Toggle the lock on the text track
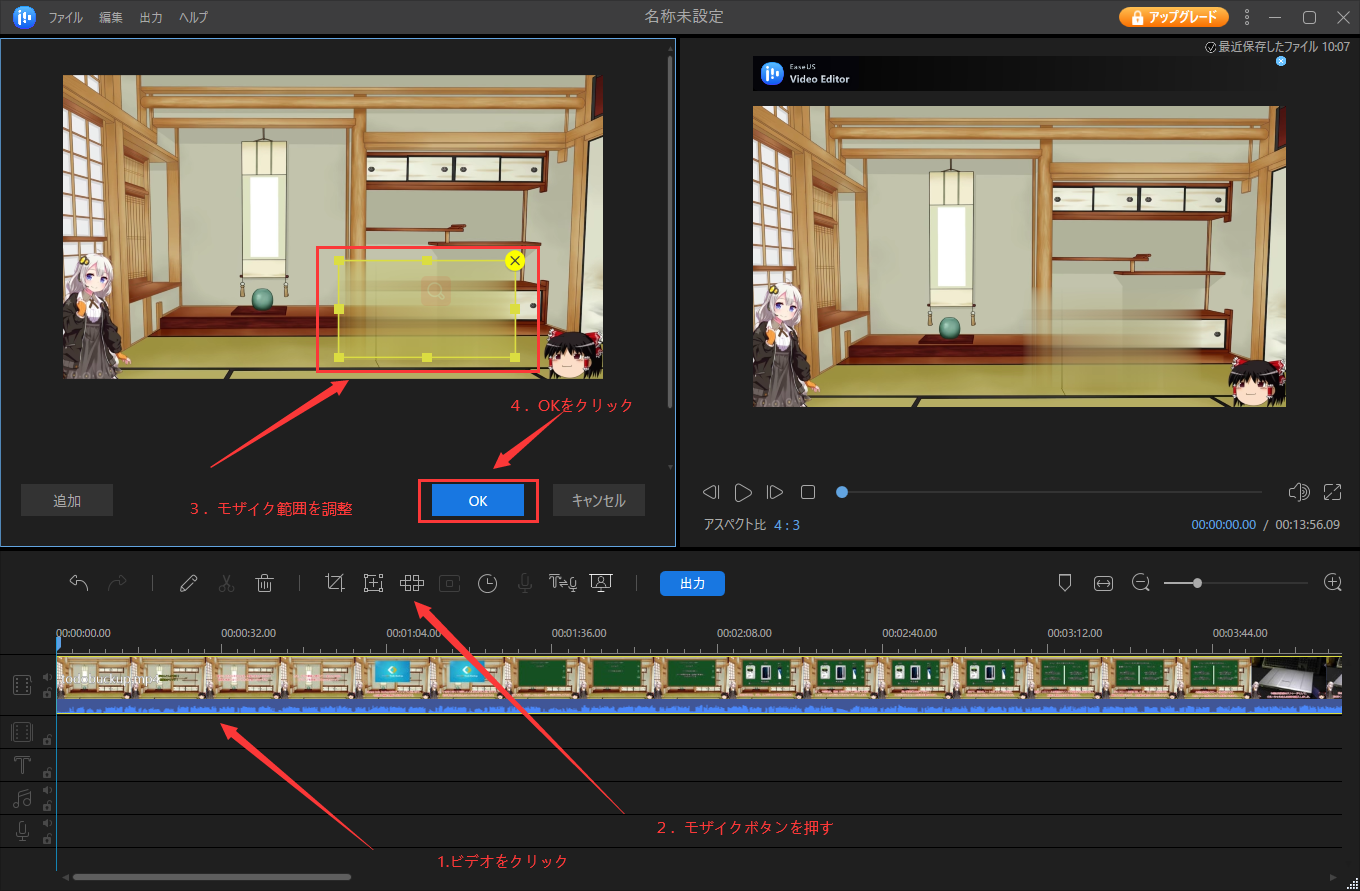Viewport: 1360px width, 891px height. coord(47,773)
